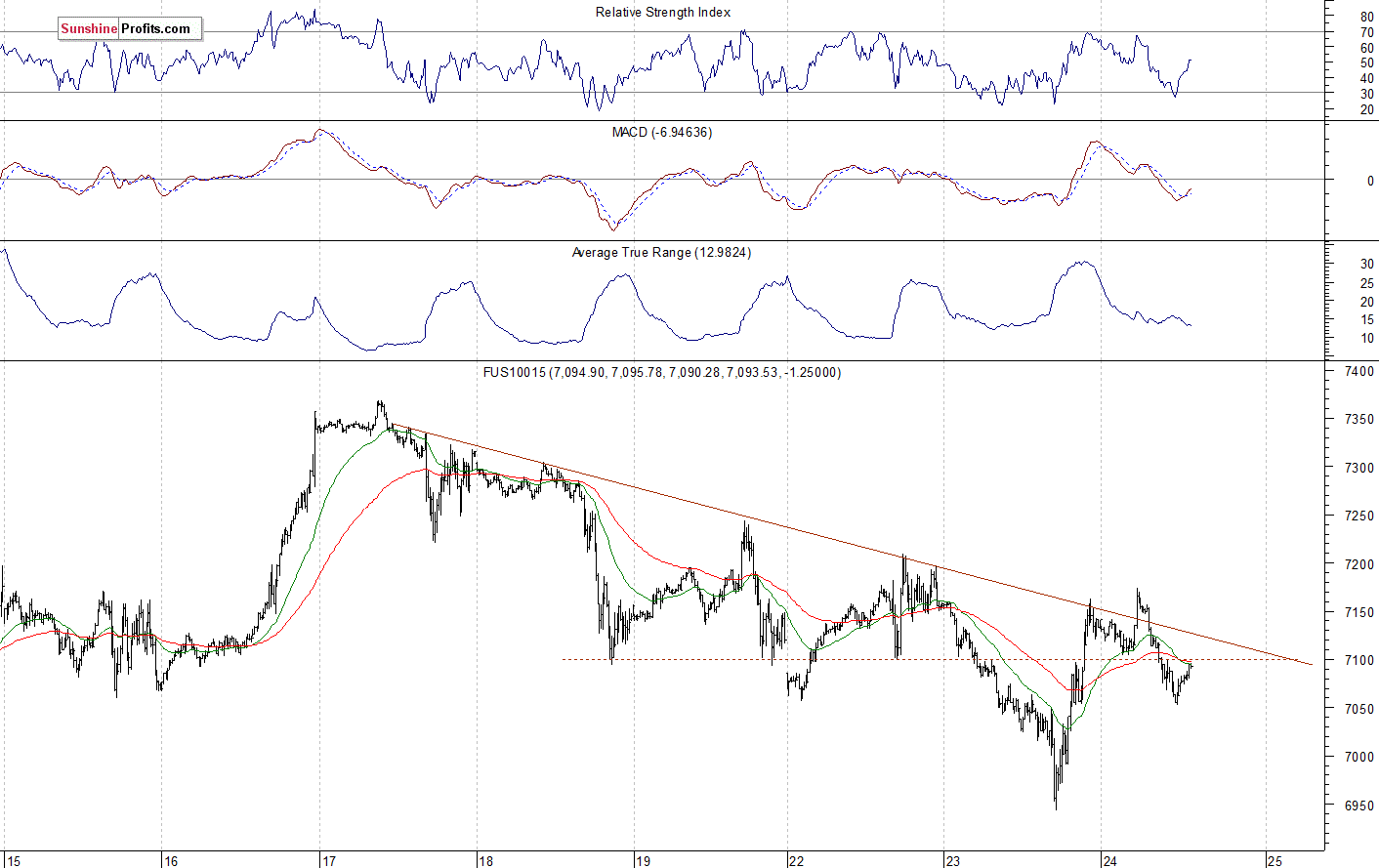The width and height of the screenshot is (1379, 868).
Task: Click date label 19 on time axis
Action: point(643,861)
